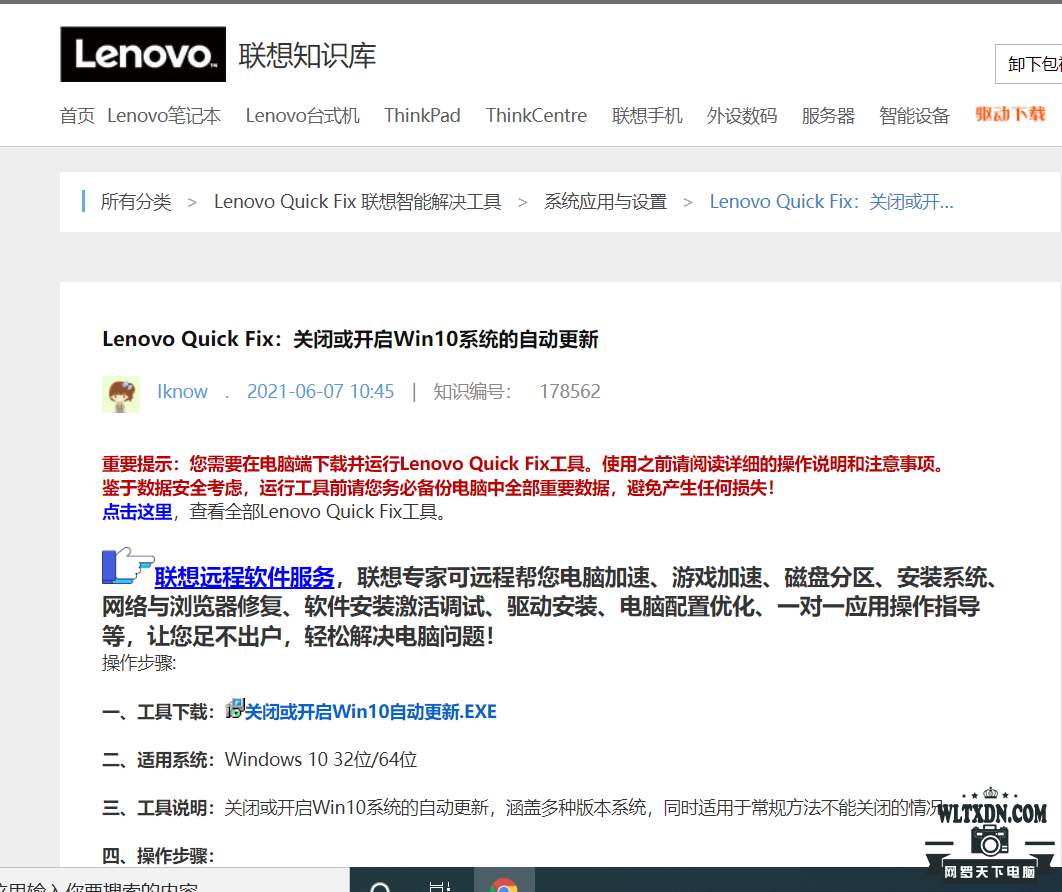The height and width of the screenshot is (892, 1062).
Task: Click the 四、操作步骤 heading
Action: coord(158,856)
